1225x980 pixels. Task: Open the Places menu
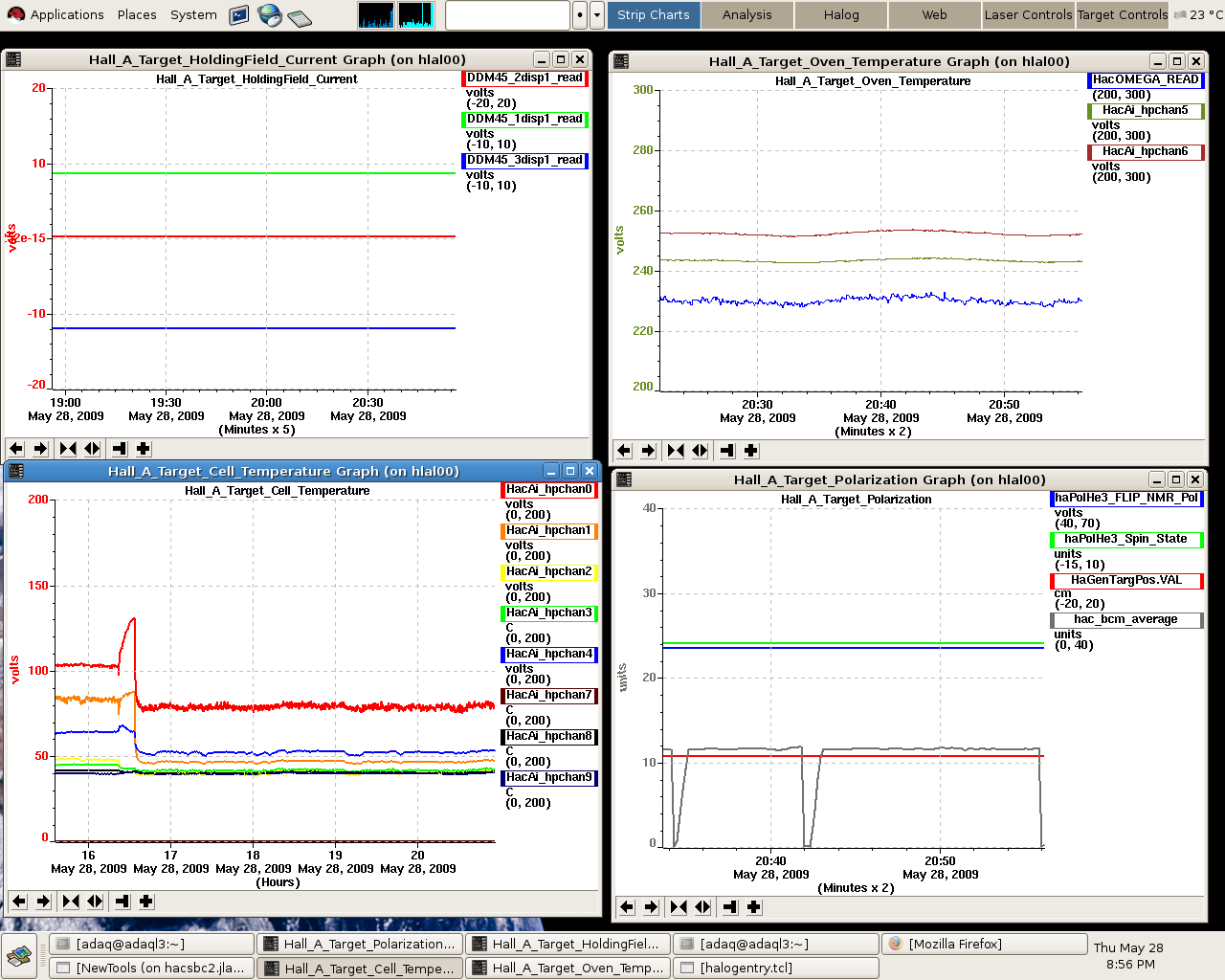pos(137,14)
